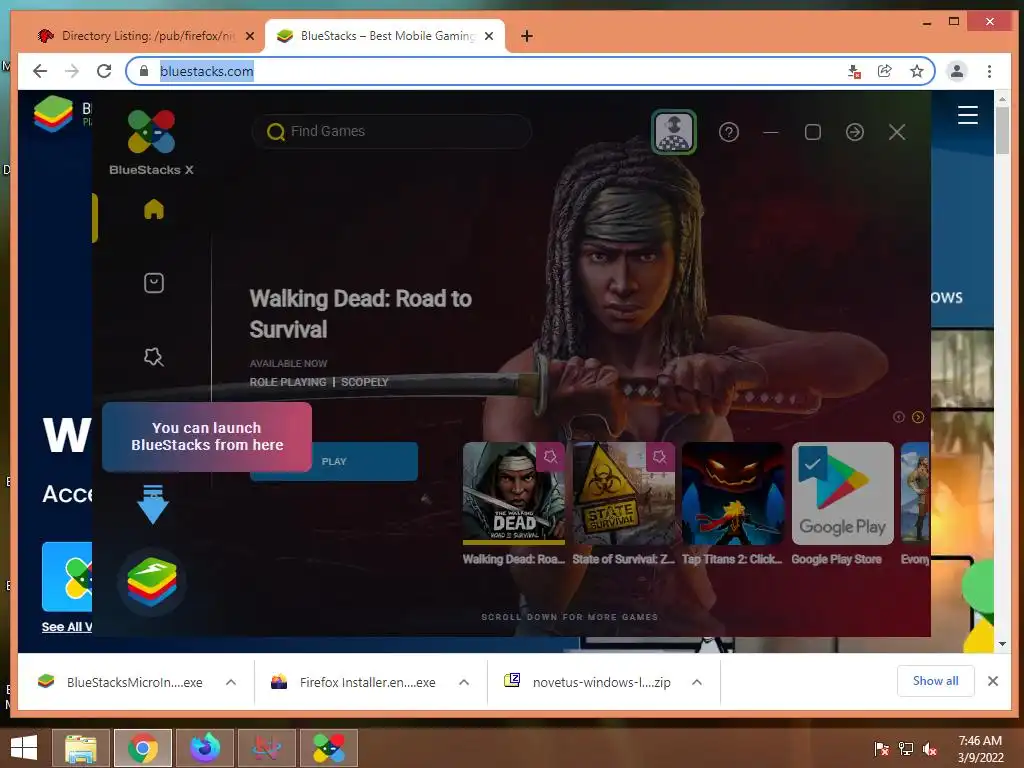Click the network tray icon
Screen dimensions: 1024x768
pyautogui.click(x=906, y=749)
